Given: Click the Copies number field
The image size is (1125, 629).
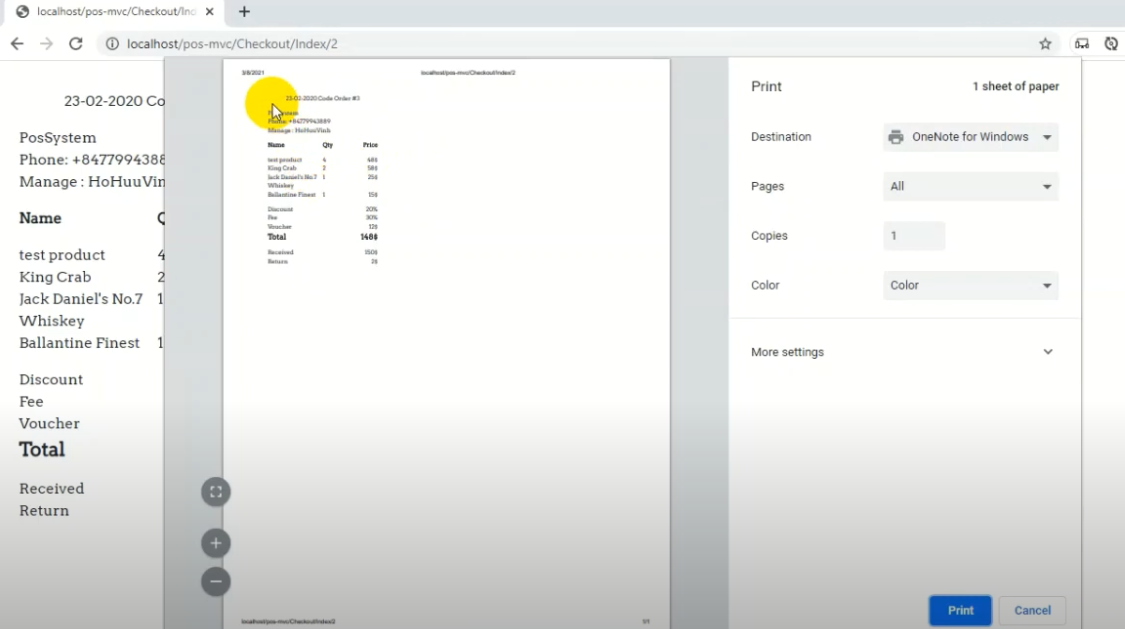Looking at the screenshot, I should coord(913,236).
